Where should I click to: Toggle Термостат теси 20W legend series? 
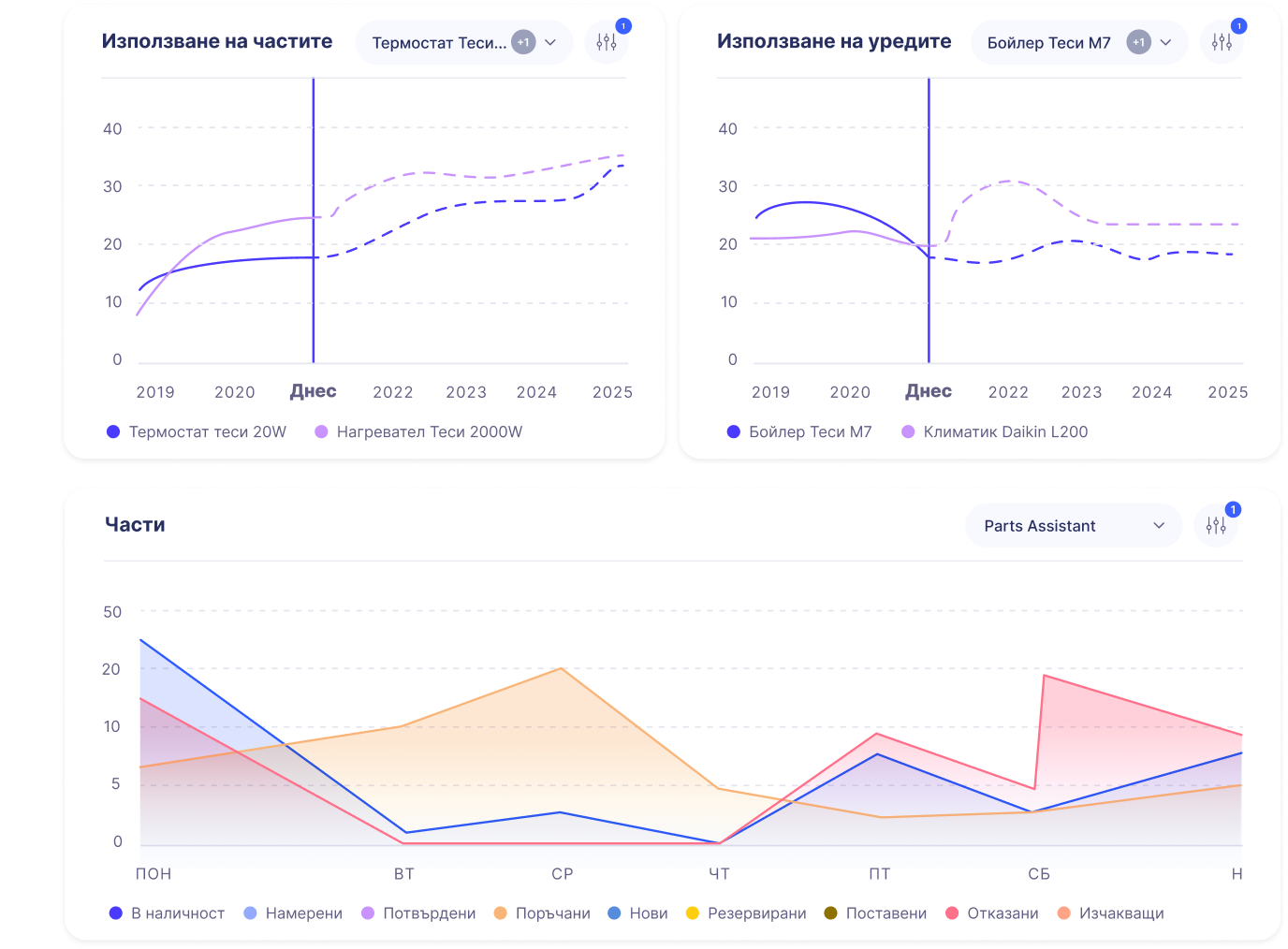pos(197,431)
